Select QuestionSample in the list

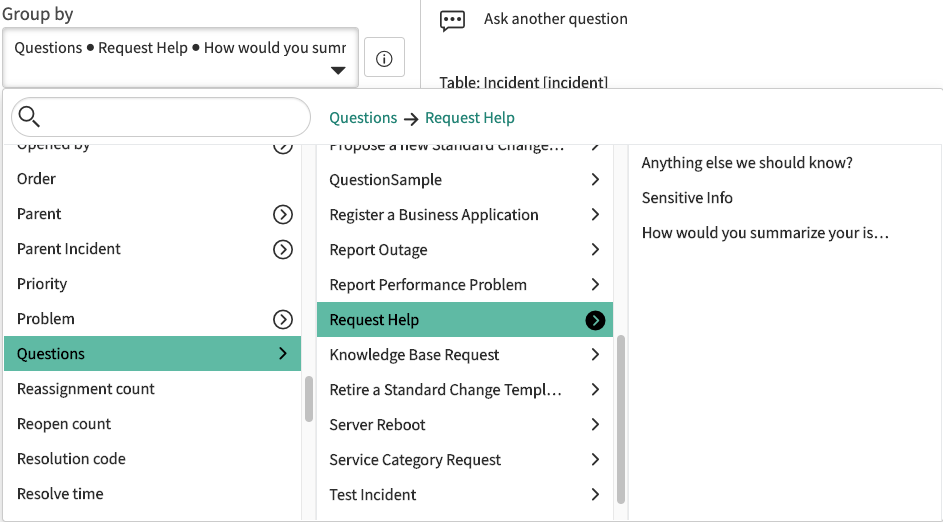click(x=385, y=180)
